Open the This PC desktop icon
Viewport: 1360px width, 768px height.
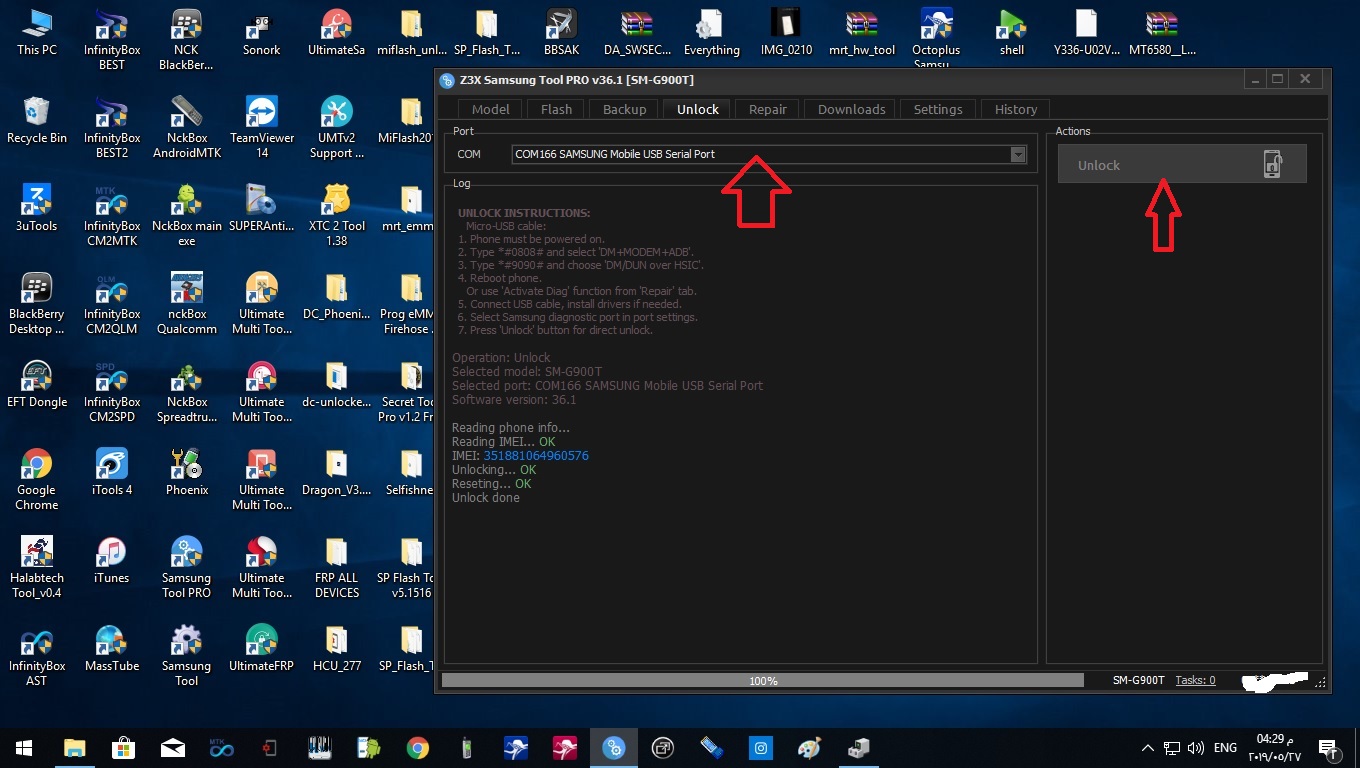point(37,32)
